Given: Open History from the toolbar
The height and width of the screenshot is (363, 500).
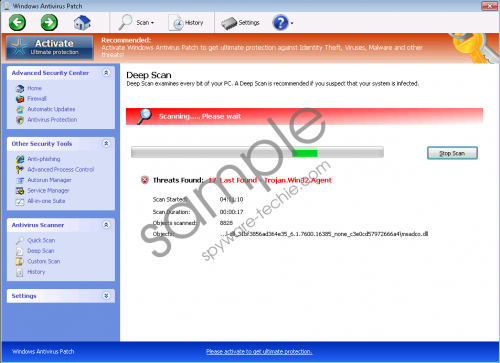Looking at the screenshot, I should coord(186,23).
